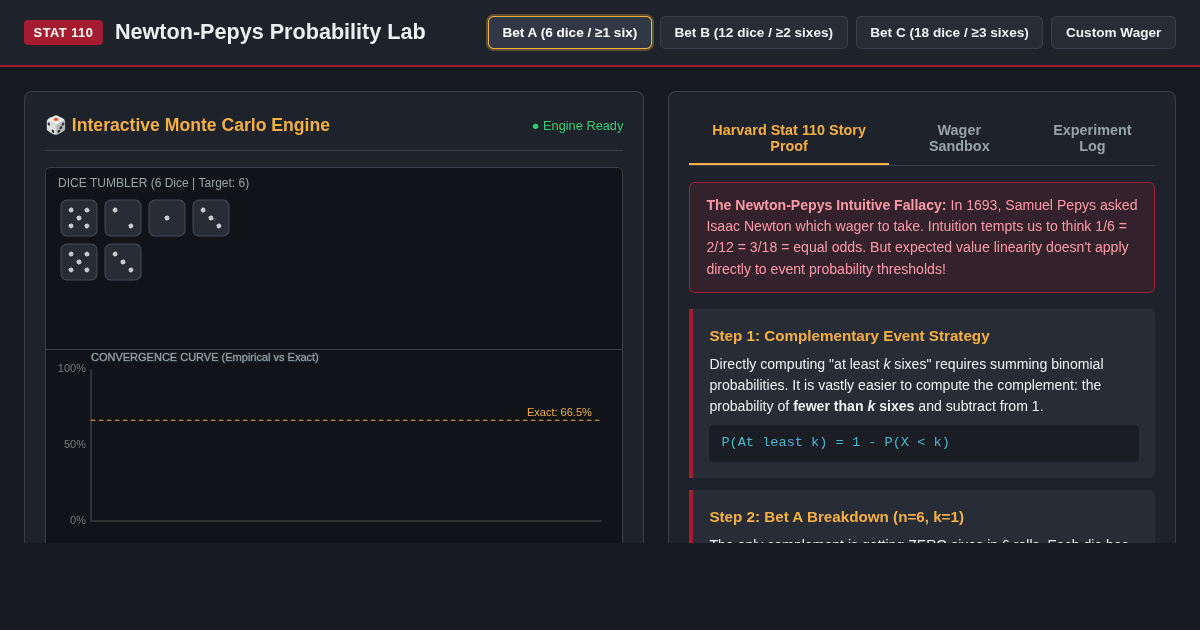
Task: Select Bet A (6 dice / ≥1 six)
Action: [x=570, y=32]
